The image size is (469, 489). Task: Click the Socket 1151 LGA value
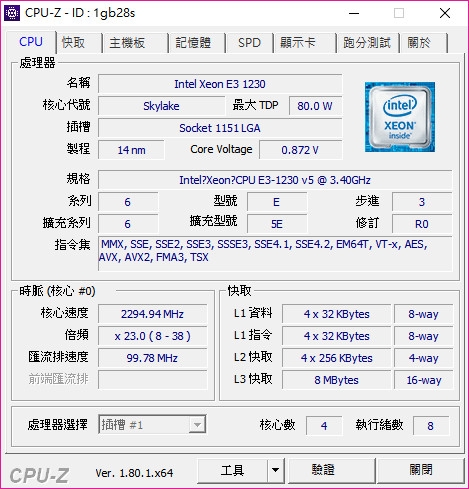[x=220, y=128]
